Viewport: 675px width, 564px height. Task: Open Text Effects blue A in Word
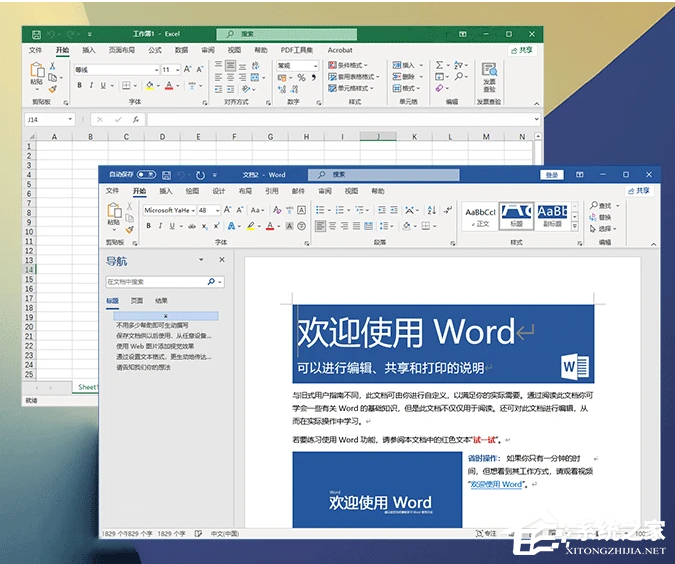pos(232,226)
